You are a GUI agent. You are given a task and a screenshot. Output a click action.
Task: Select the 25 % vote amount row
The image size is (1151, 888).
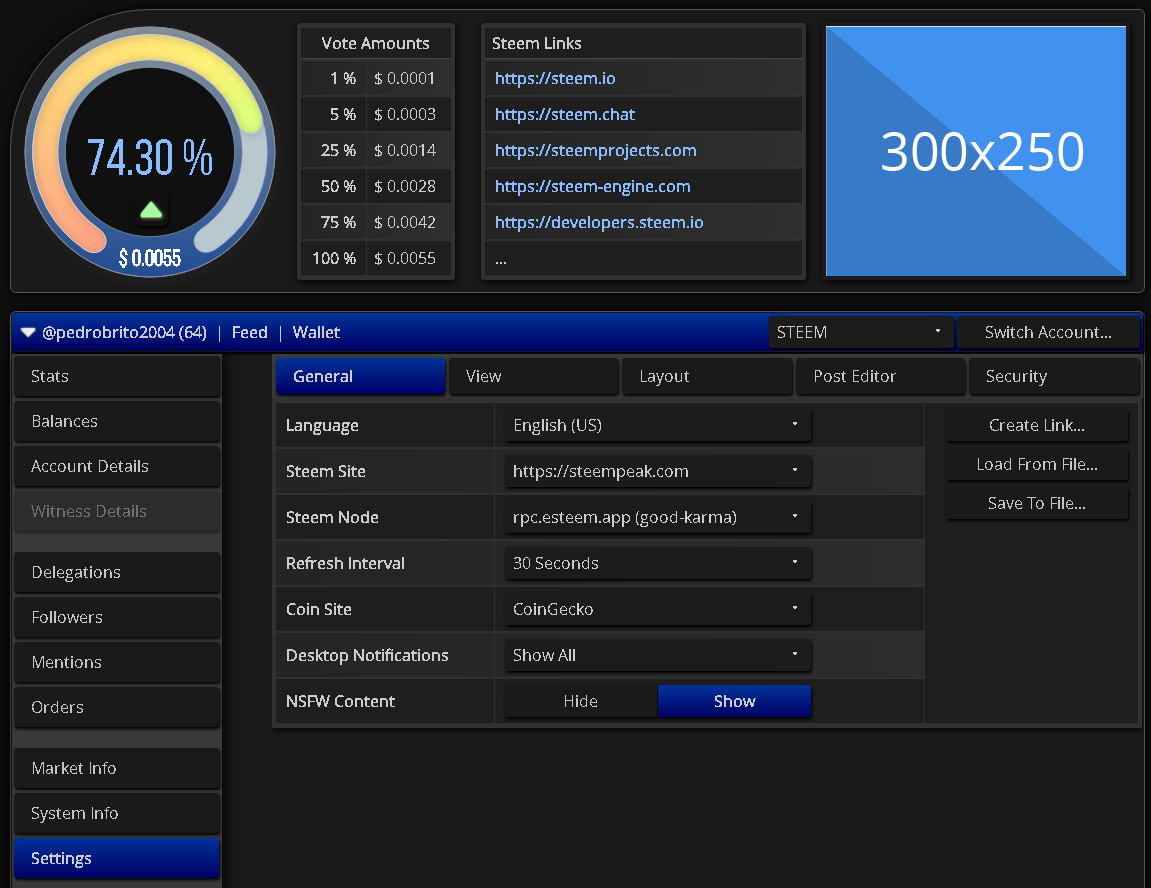[x=376, y=150]
